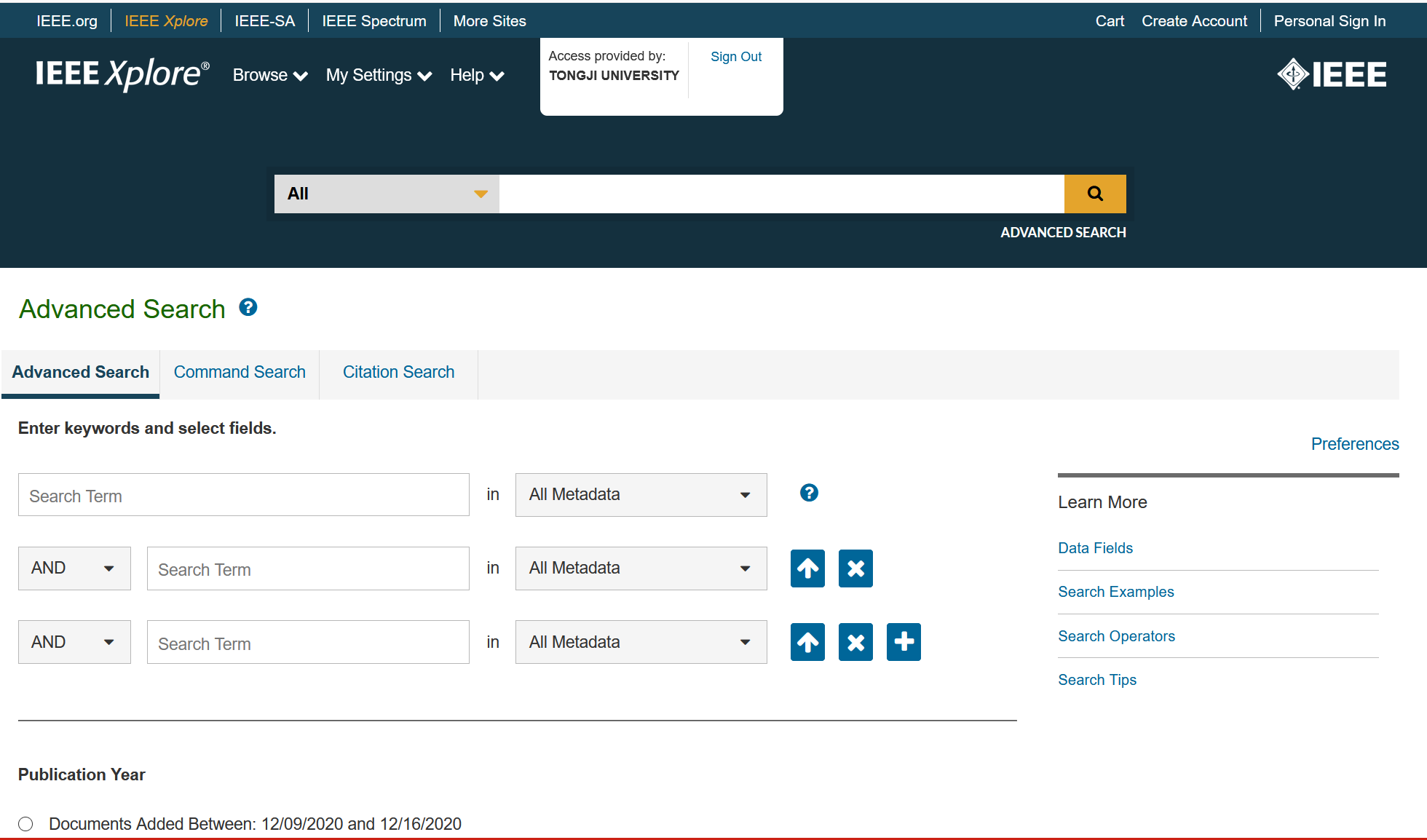Screen dimensions: 1427x840
Task: Focus third row Search Term input
Action: (308, 642)
